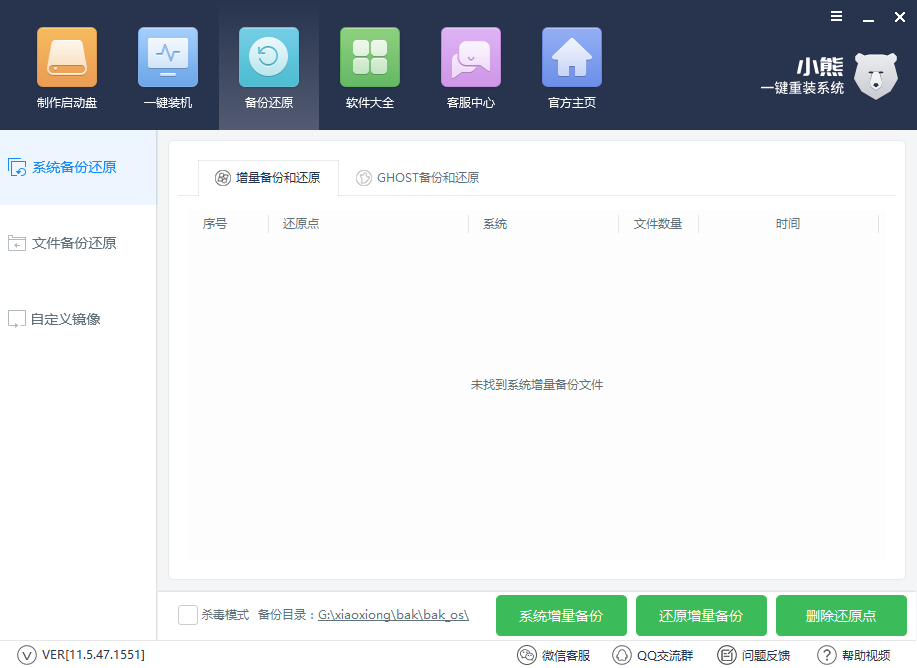This screenshot has height=668, width=917.
Task: Go to the 官方主页 official homepage
Action: click(x=572, y=58)
